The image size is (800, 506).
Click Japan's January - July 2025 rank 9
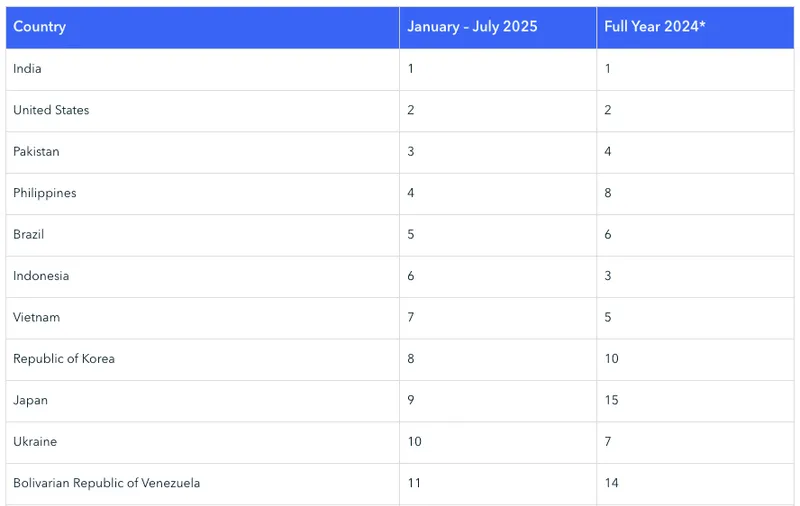point(411,400)
